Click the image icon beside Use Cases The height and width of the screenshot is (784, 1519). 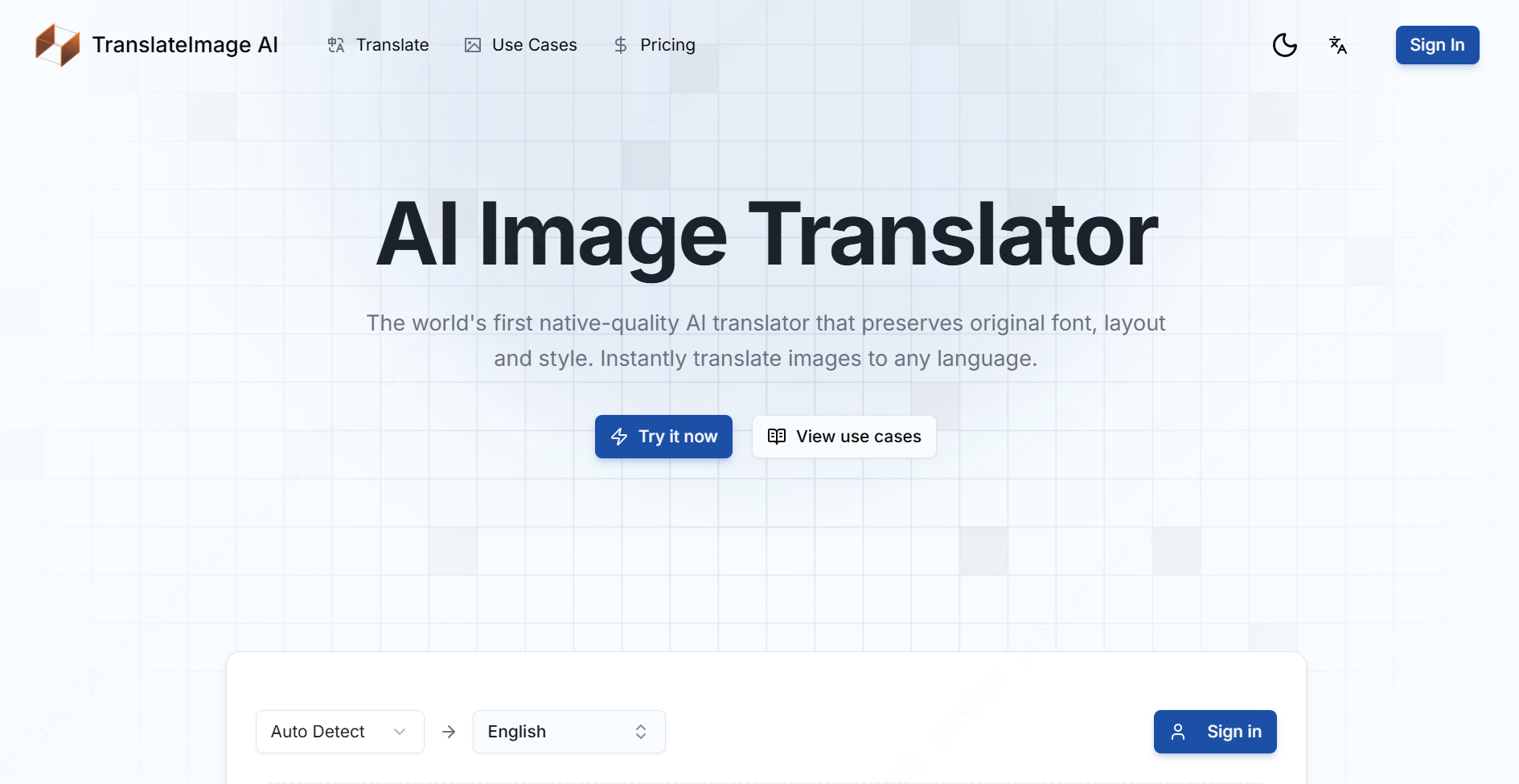tap(474, 45)
